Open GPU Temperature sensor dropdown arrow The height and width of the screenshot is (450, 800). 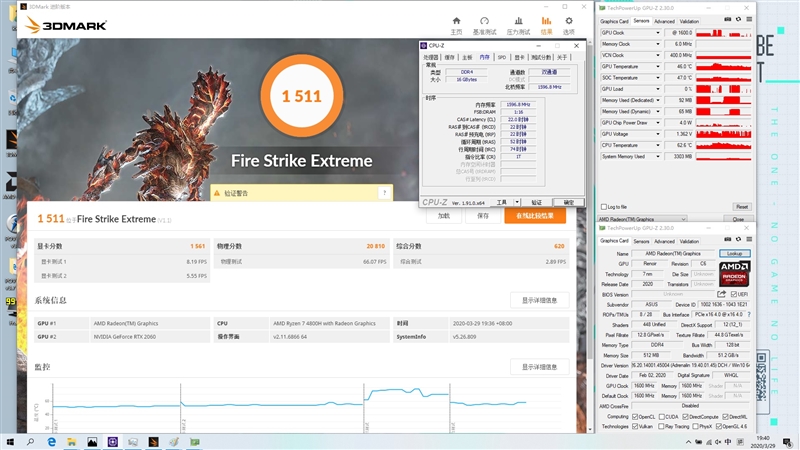[x=658, y=66]
